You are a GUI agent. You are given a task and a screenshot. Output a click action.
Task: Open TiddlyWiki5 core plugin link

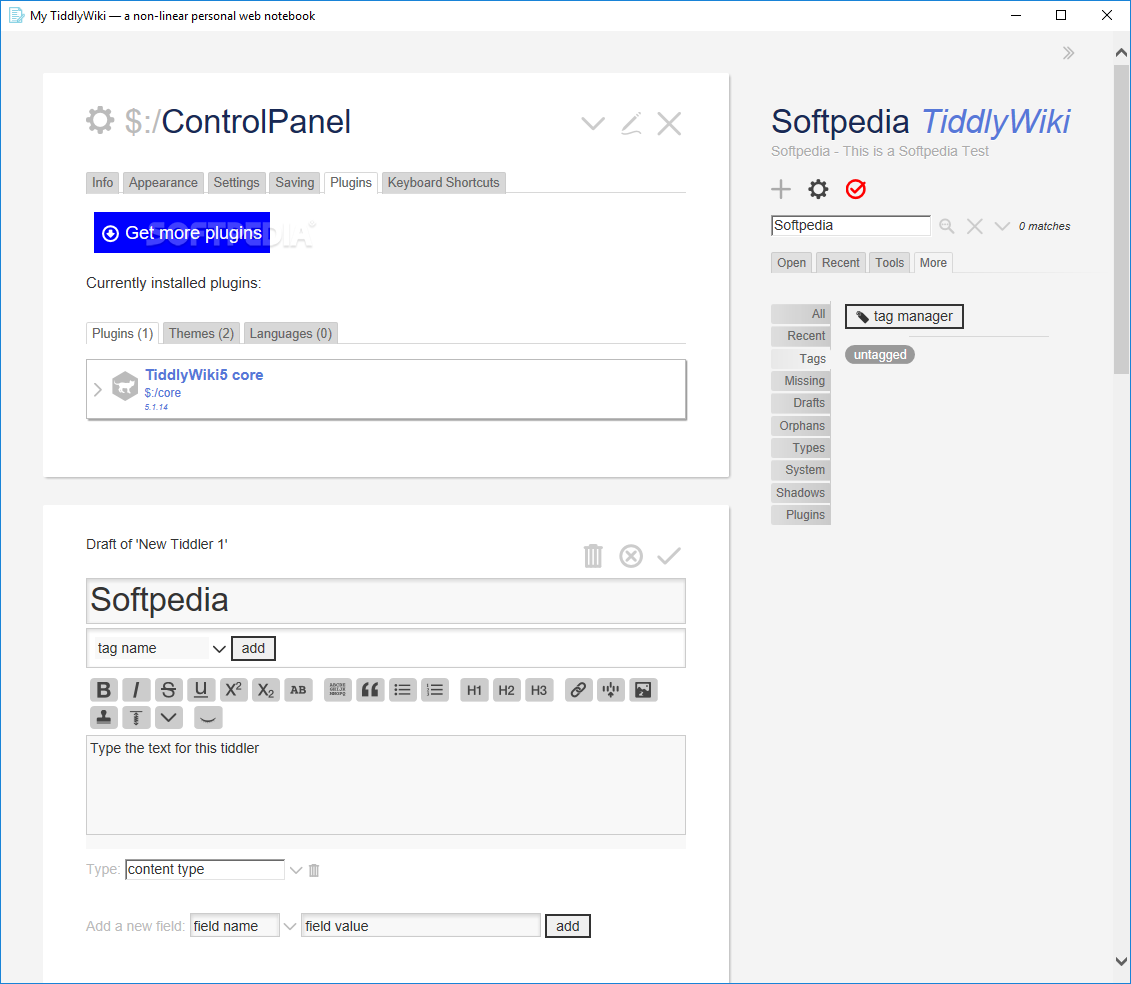coord(204,375)
